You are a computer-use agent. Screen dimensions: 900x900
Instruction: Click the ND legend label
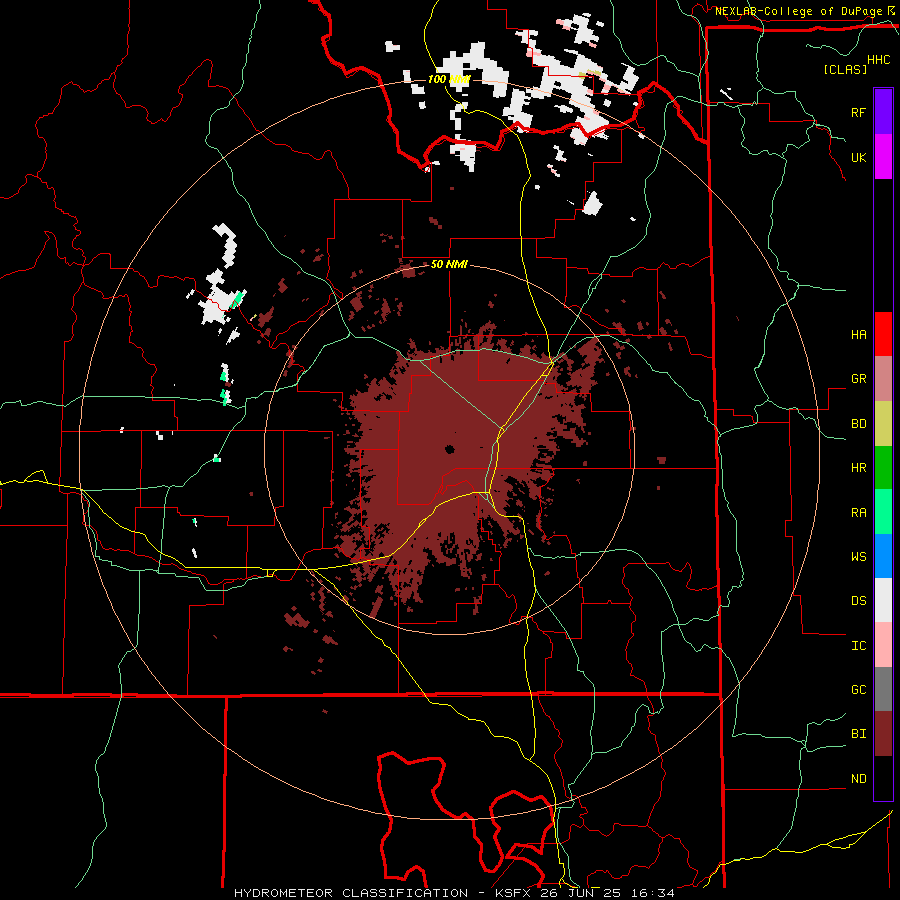click(858, 779)
